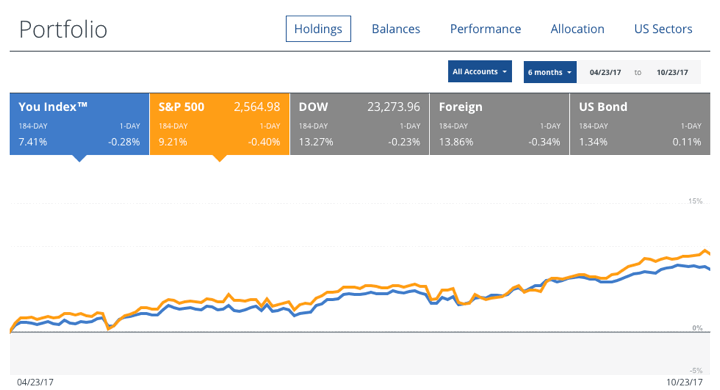The width and height of the screenshot is (720, 390).
Task: Enable the US Bond benchmark tile
Action: (x=640, y=124)
